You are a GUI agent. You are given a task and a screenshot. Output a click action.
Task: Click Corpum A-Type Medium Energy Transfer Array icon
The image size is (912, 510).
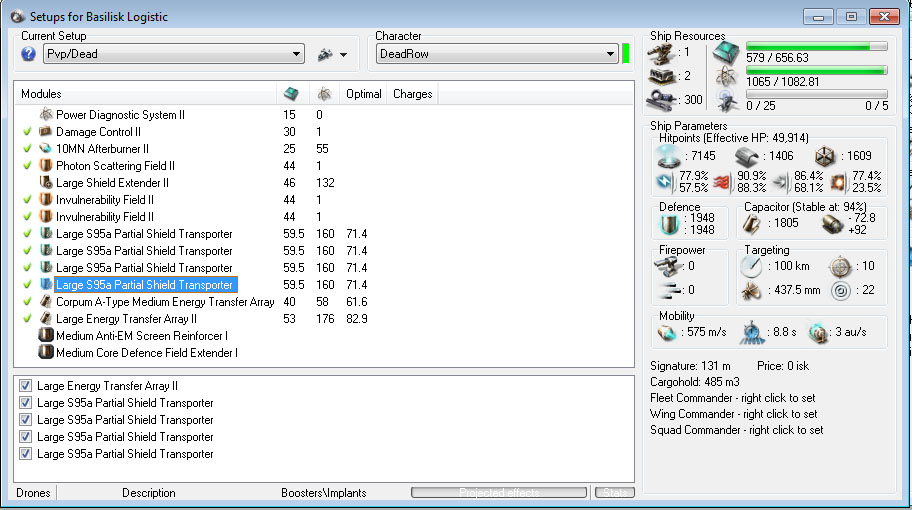(46, 301)
